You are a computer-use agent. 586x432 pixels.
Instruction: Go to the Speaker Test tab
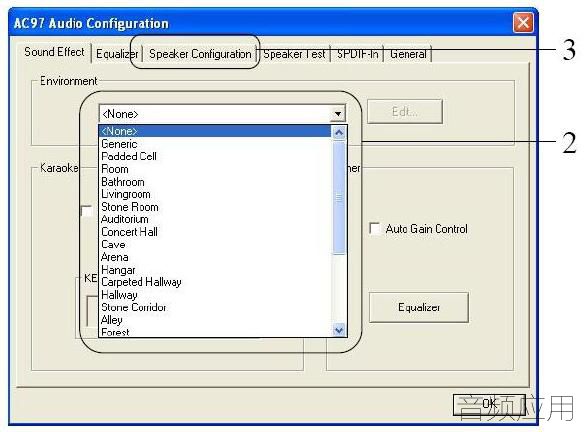pos(294,54)
